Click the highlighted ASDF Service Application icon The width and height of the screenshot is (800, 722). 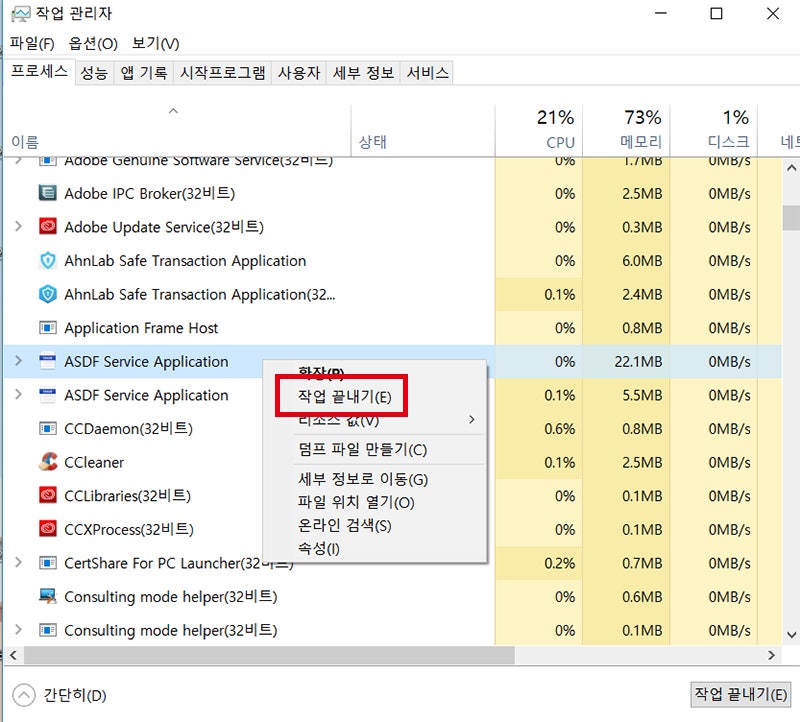pyautogui.click(x=47, y=361)
